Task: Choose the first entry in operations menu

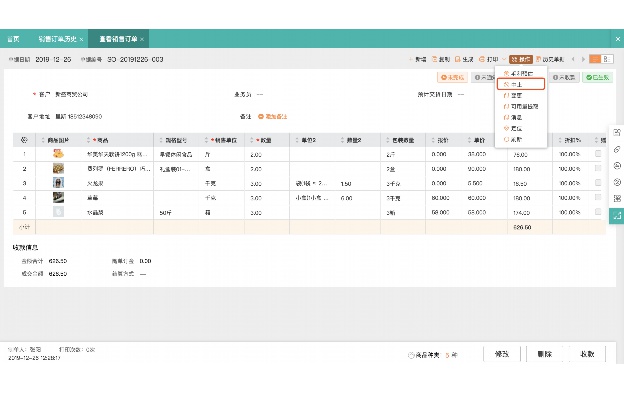Action: point(521,74)
